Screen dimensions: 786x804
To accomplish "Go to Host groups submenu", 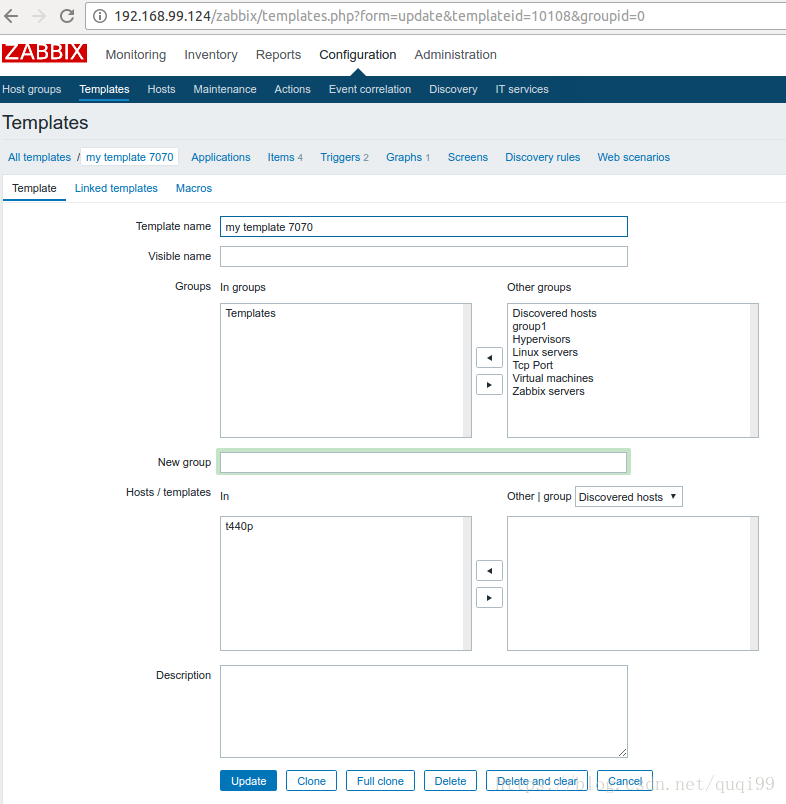I will click(32, 89).
